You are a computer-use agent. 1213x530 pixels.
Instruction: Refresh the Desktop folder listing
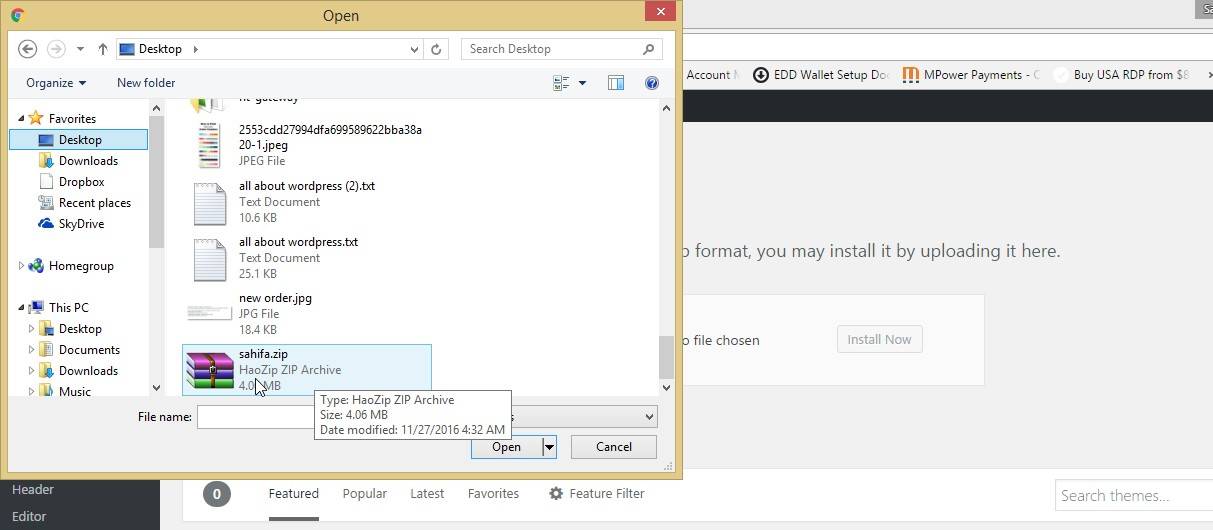click(x=436, y=49)
